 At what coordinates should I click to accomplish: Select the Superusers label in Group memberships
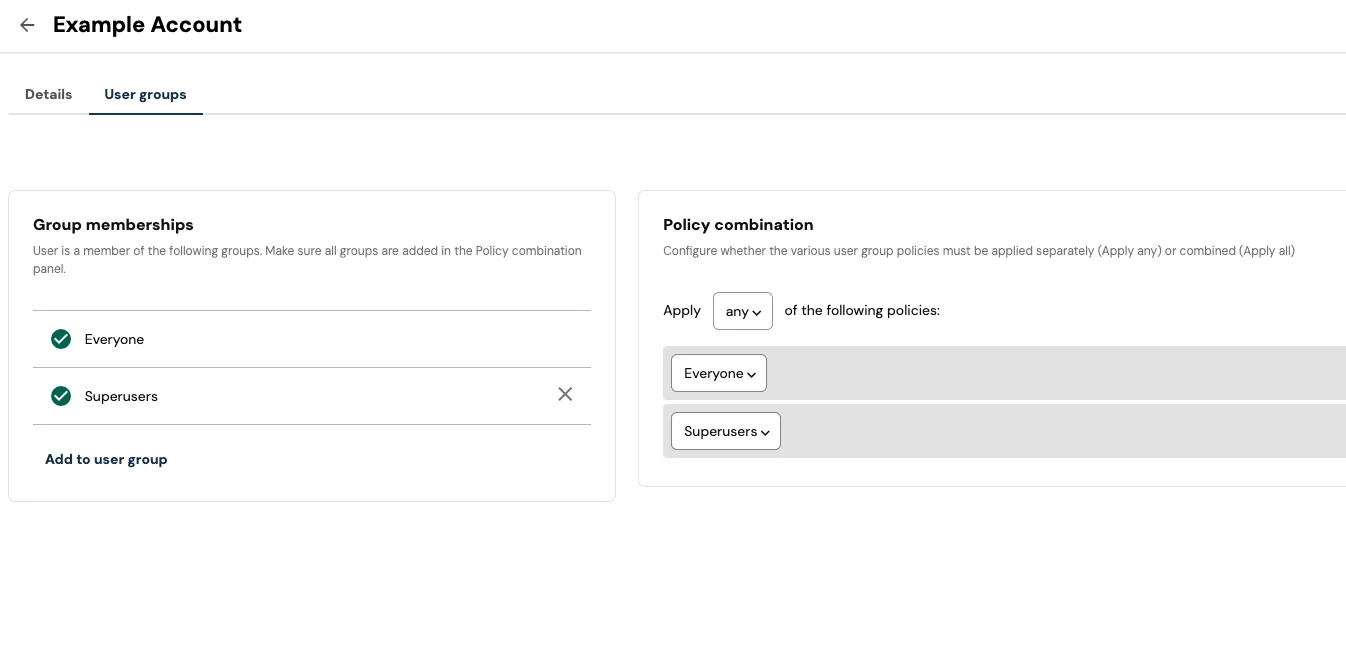pos(121,396)
